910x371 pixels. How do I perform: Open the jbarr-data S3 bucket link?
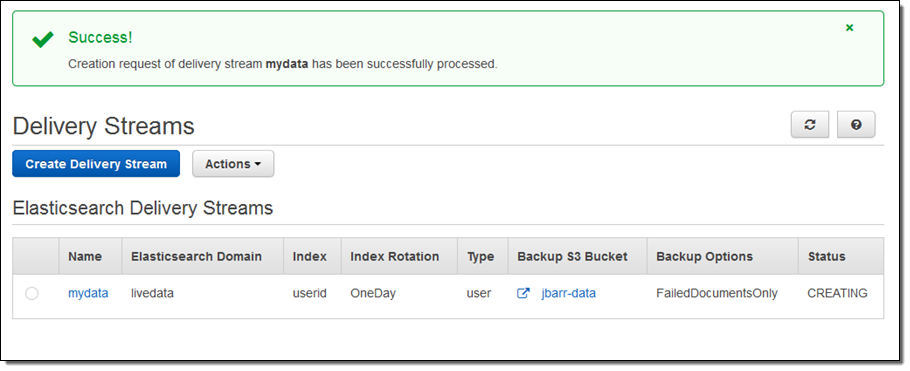(x=568, y=293)
